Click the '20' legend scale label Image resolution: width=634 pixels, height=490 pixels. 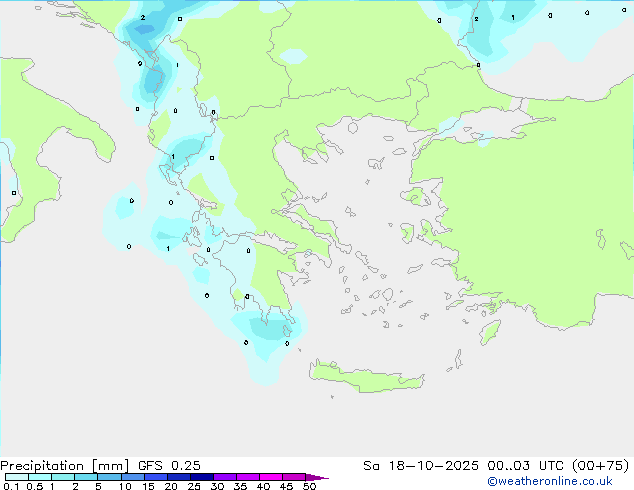pos(171,486)
